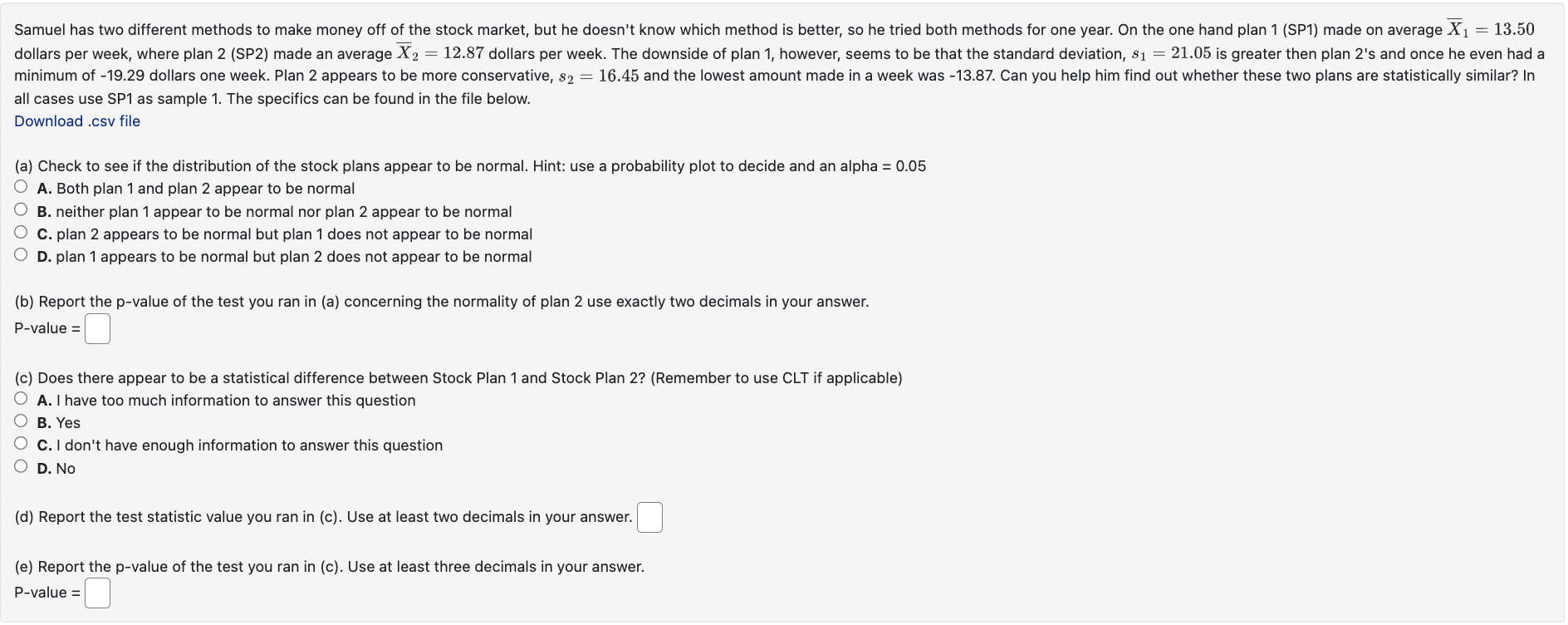Choose option D: plan 1 normal, plan 2 not
This screenshot has width=1568, height=625.
[21, 254]
